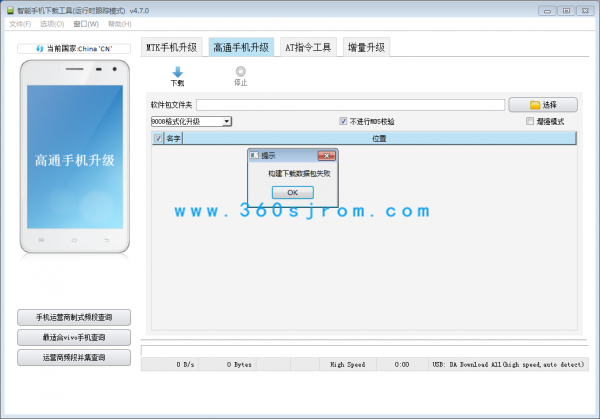Toggle the skip MD5 verification checkbox
The image size is (600, 419).
(x=343, y=121)
